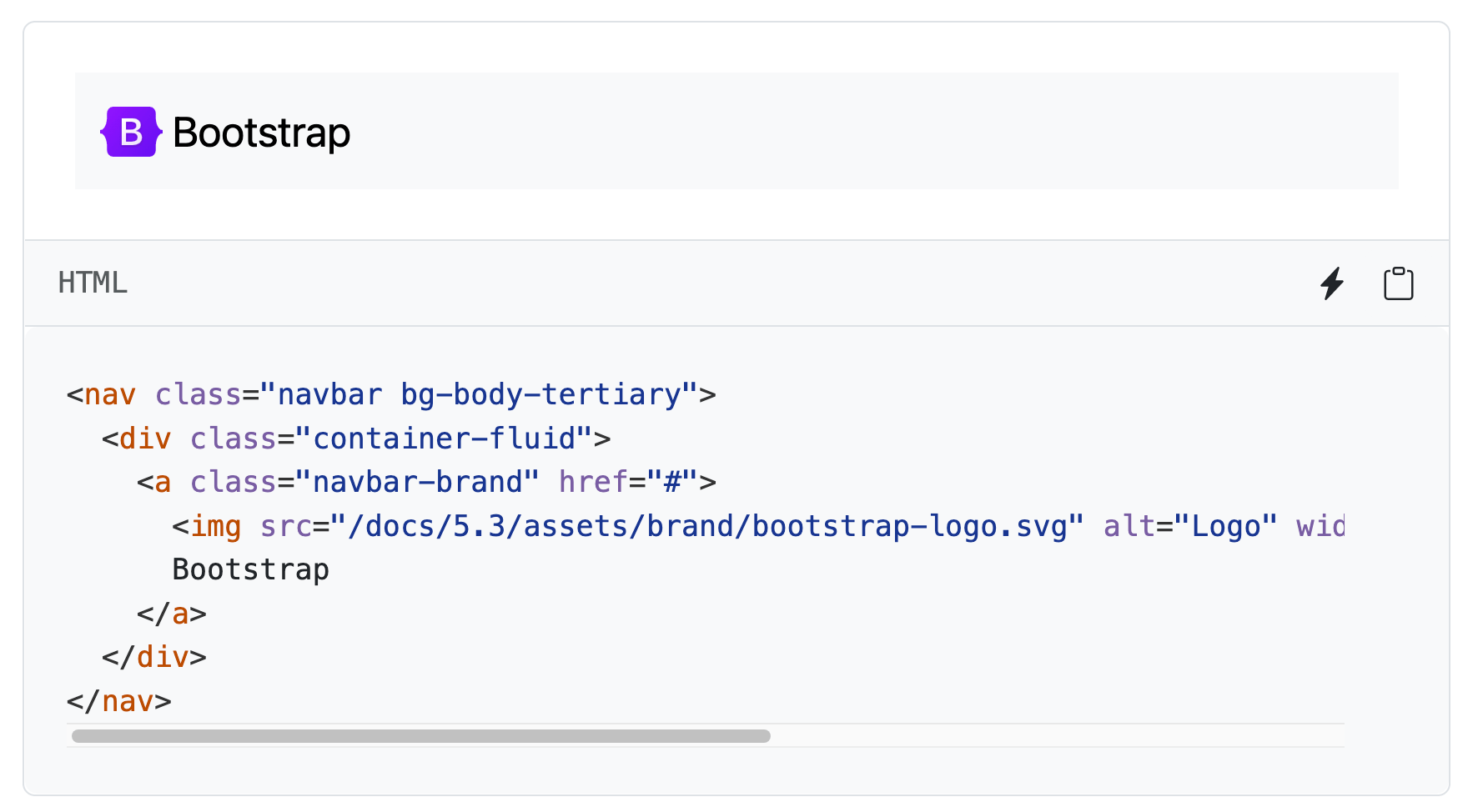Image resolution: width=1468 pixels, height=812 pixels.
Task: Click the purple Bootstrap logo icon
Action: point(130,131)
